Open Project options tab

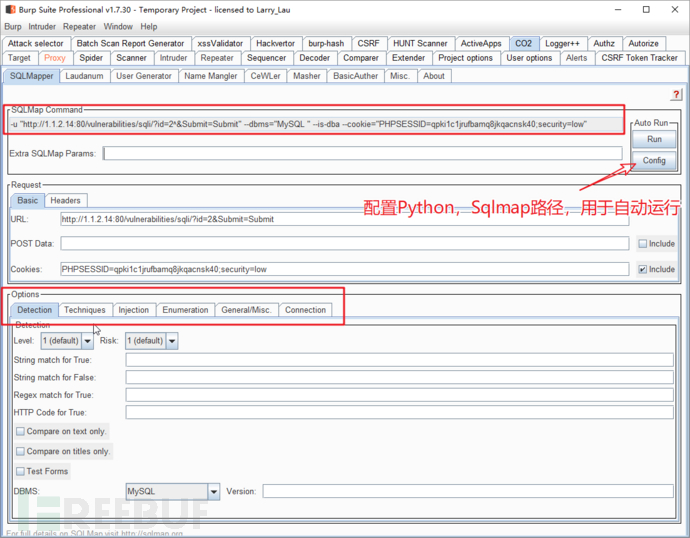click(465, 58)
